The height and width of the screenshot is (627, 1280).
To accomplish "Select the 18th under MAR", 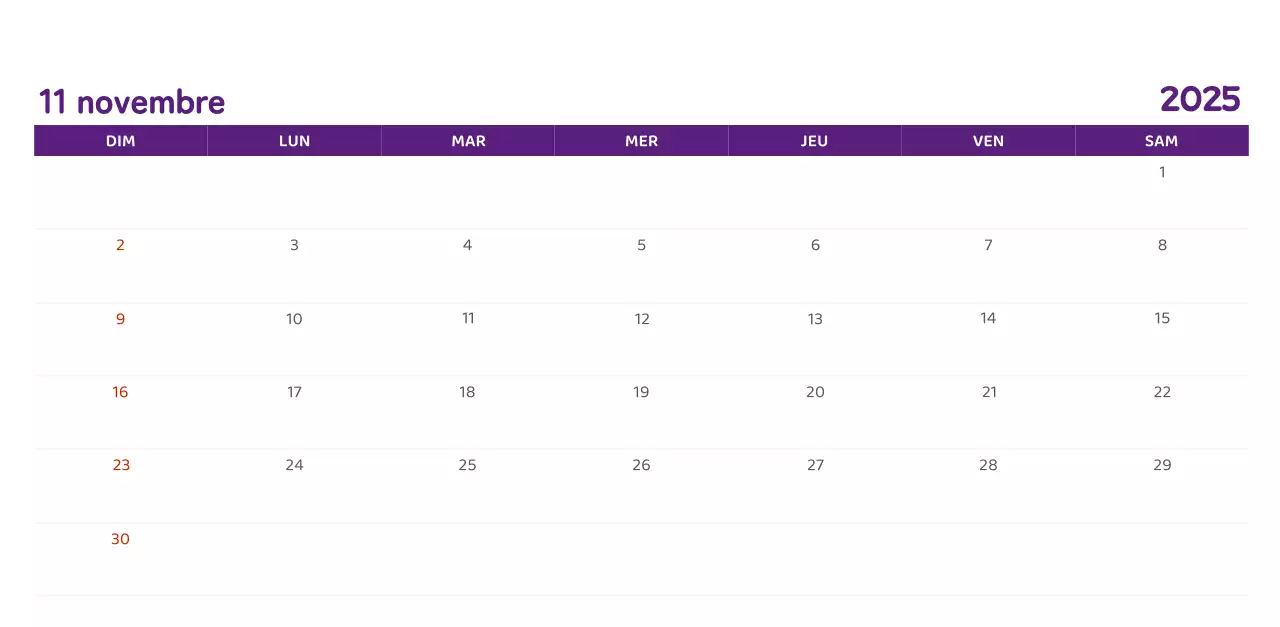I will (467, 392).
